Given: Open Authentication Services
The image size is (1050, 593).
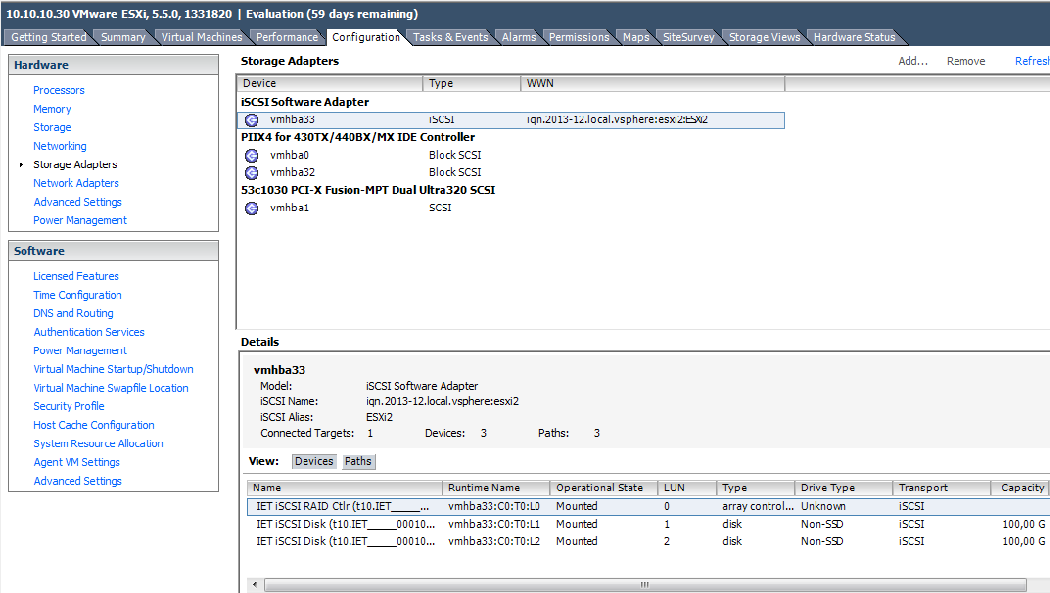Looking at the screenshot, I should pyautogui.click(x=89, y=332).
